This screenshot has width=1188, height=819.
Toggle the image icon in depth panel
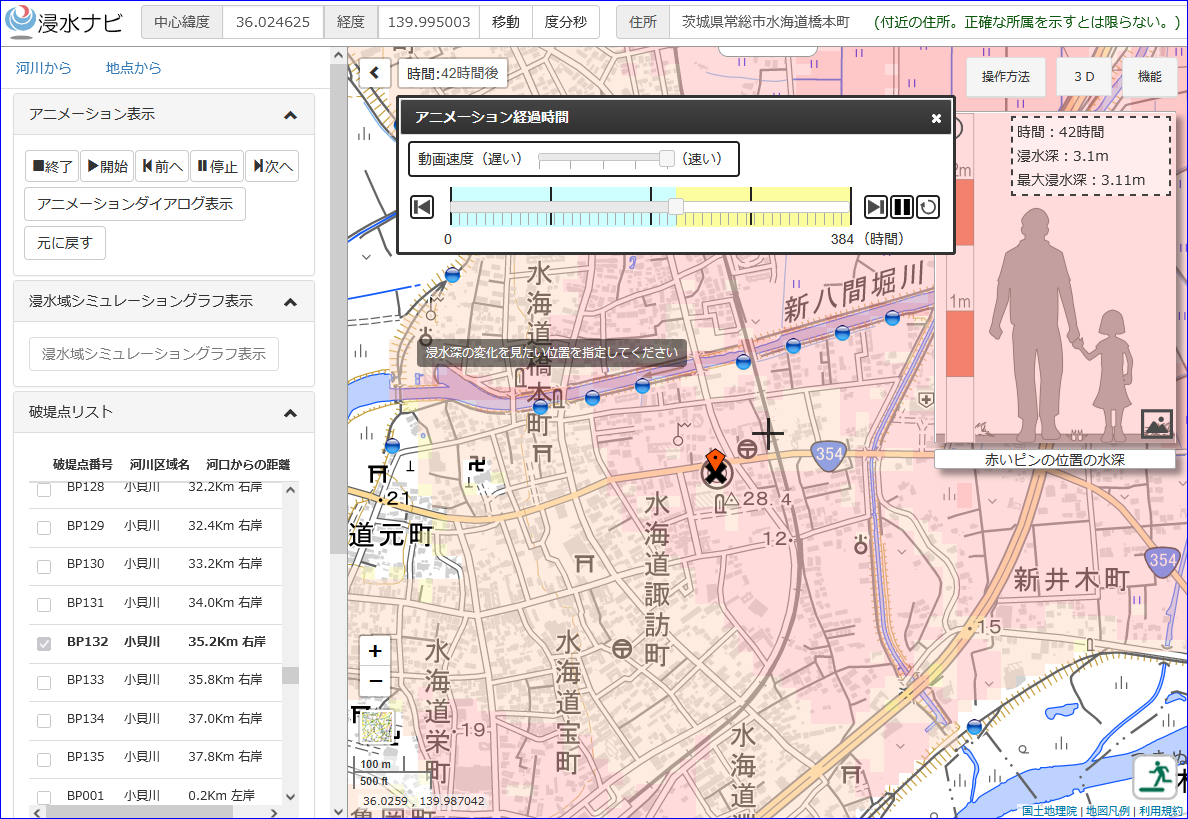pos(1156,424)
